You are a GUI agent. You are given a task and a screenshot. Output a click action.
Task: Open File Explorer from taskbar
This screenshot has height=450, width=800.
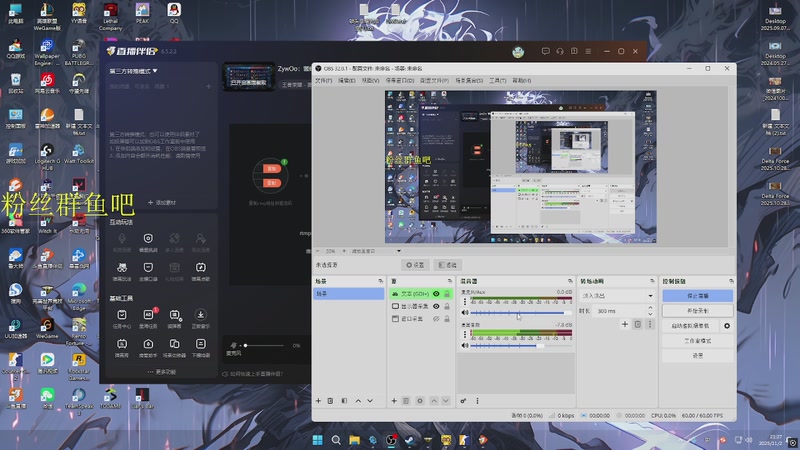354,440
